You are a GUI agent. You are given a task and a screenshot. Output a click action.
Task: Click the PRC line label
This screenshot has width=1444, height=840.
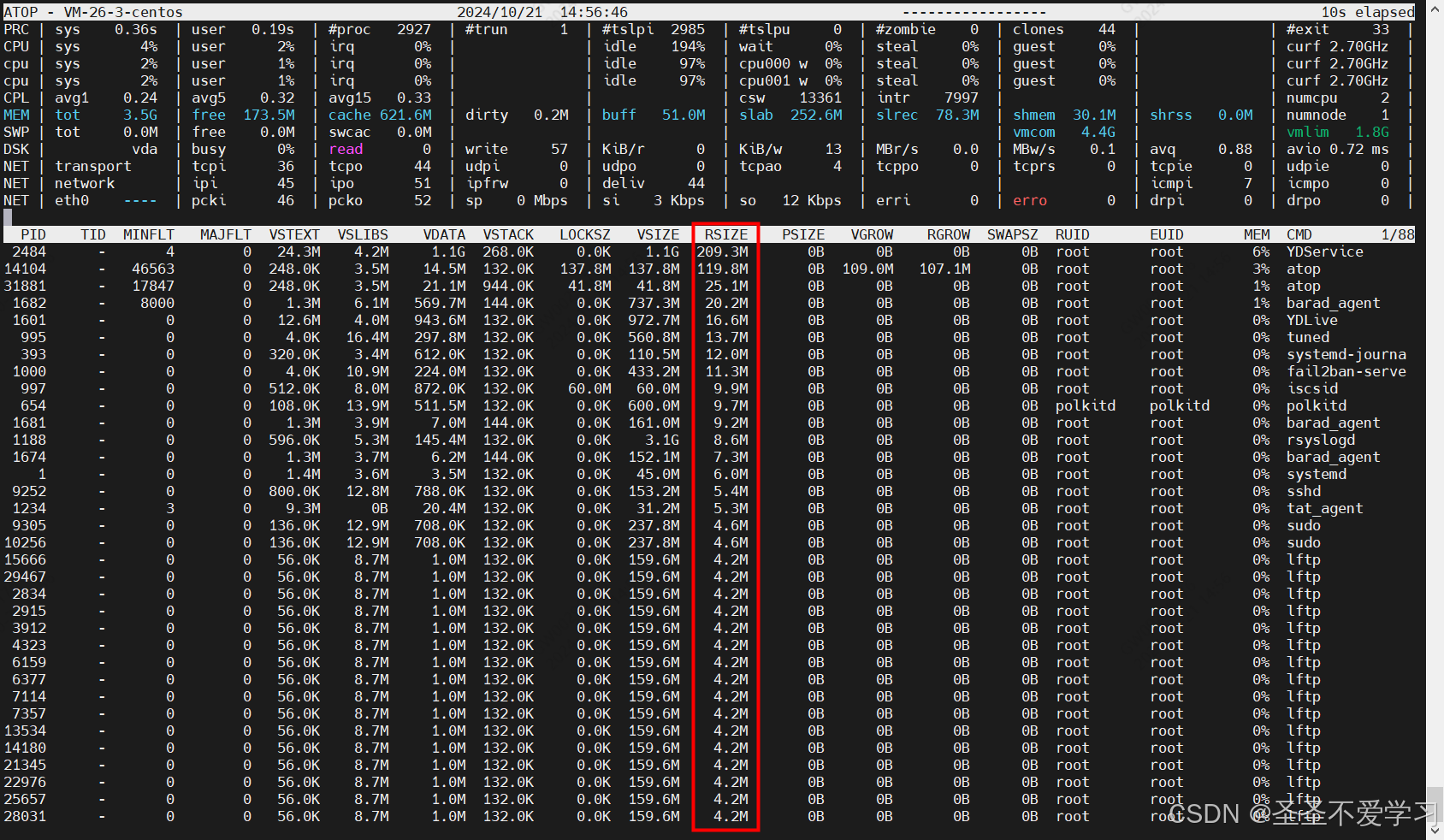[16, 29]
